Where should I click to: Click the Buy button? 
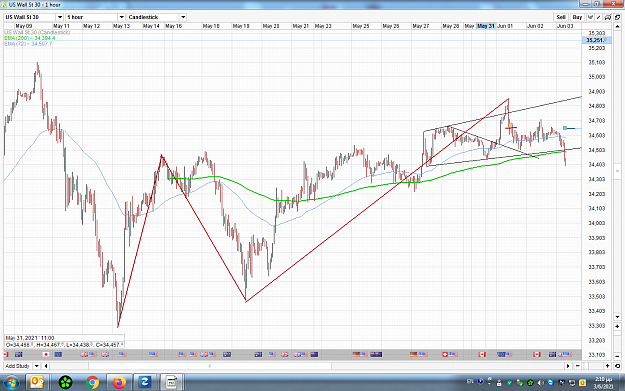click(577, 17)
